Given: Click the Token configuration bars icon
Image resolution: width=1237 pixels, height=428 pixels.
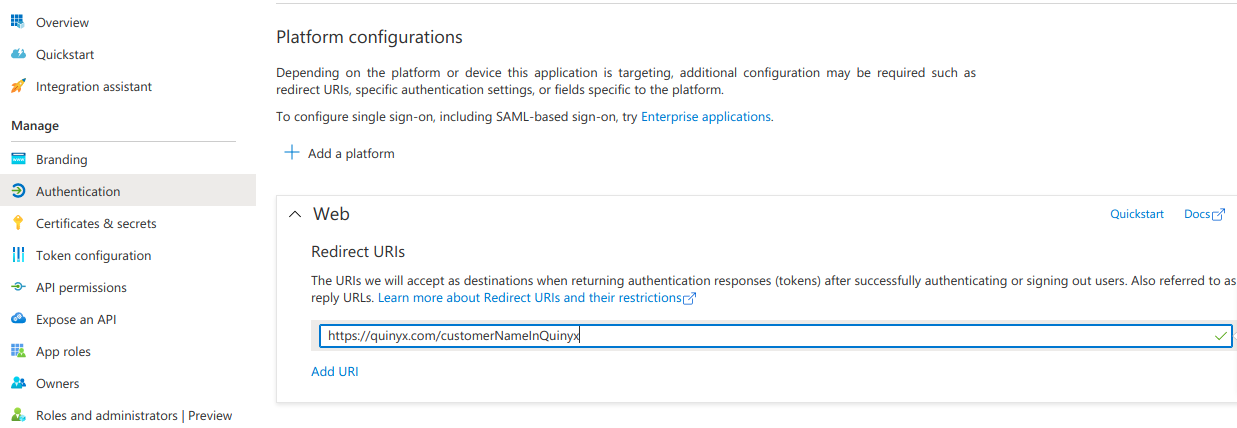Looking at the screenshot, I should [17, 255].
